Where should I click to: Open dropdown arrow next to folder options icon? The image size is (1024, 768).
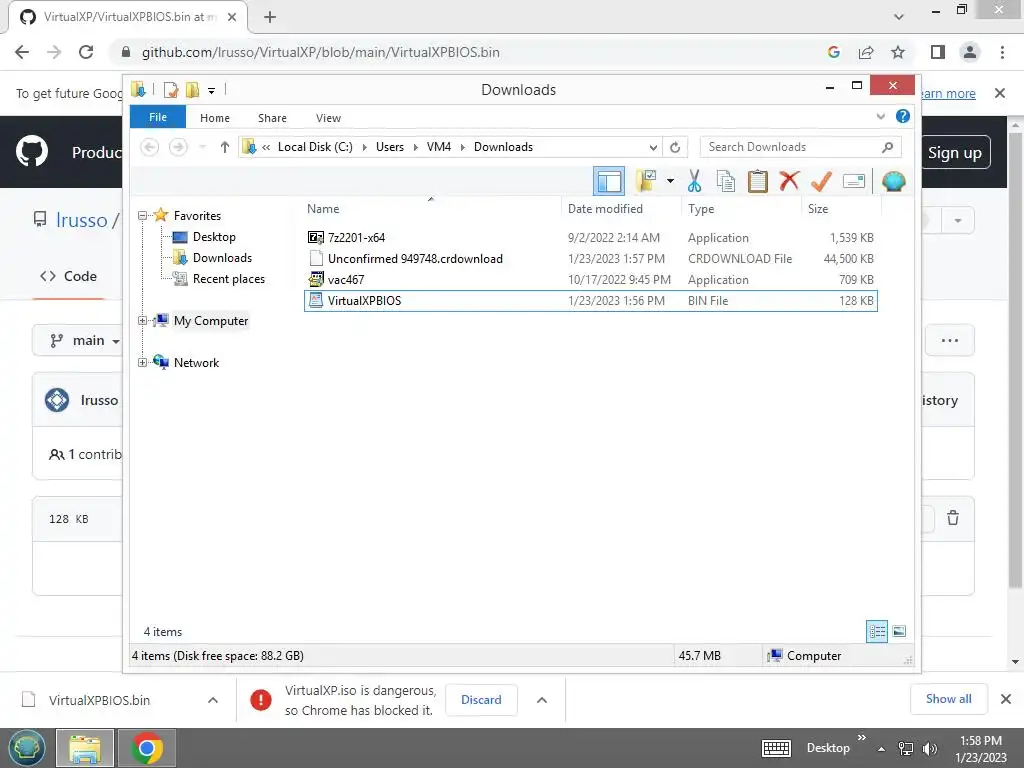670,181
